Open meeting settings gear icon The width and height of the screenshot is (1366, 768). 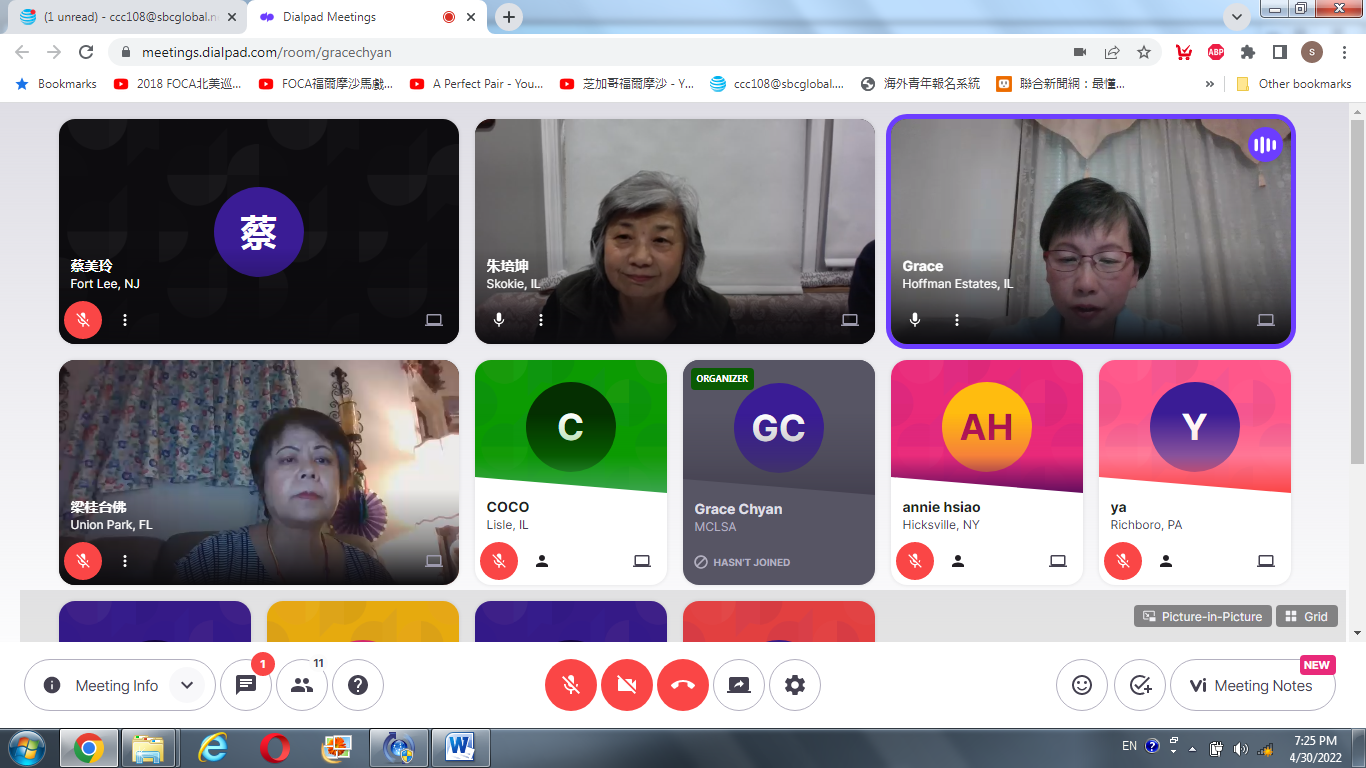[795, 685]
